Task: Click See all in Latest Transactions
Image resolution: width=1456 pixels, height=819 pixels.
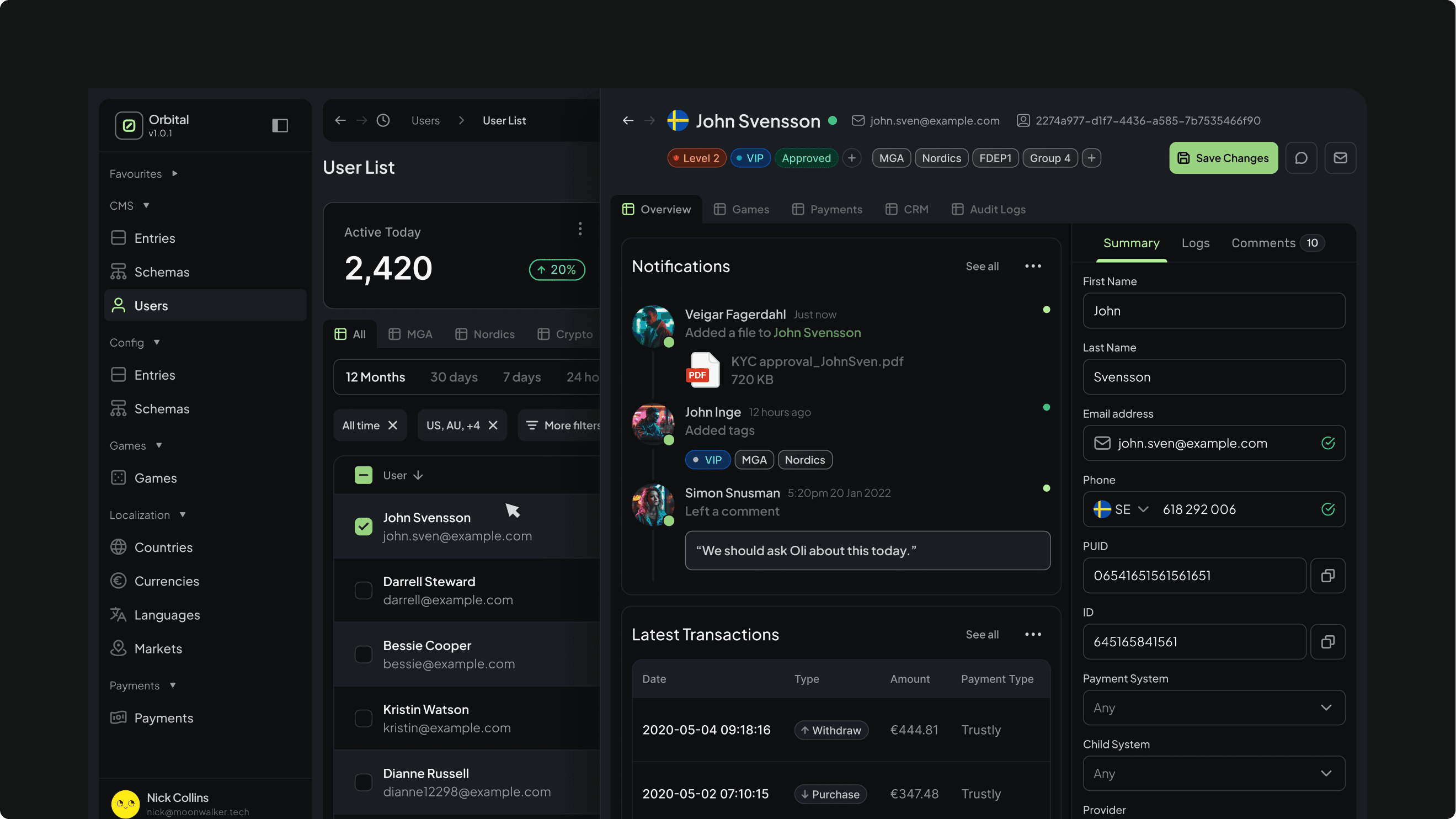Action: 982,634
